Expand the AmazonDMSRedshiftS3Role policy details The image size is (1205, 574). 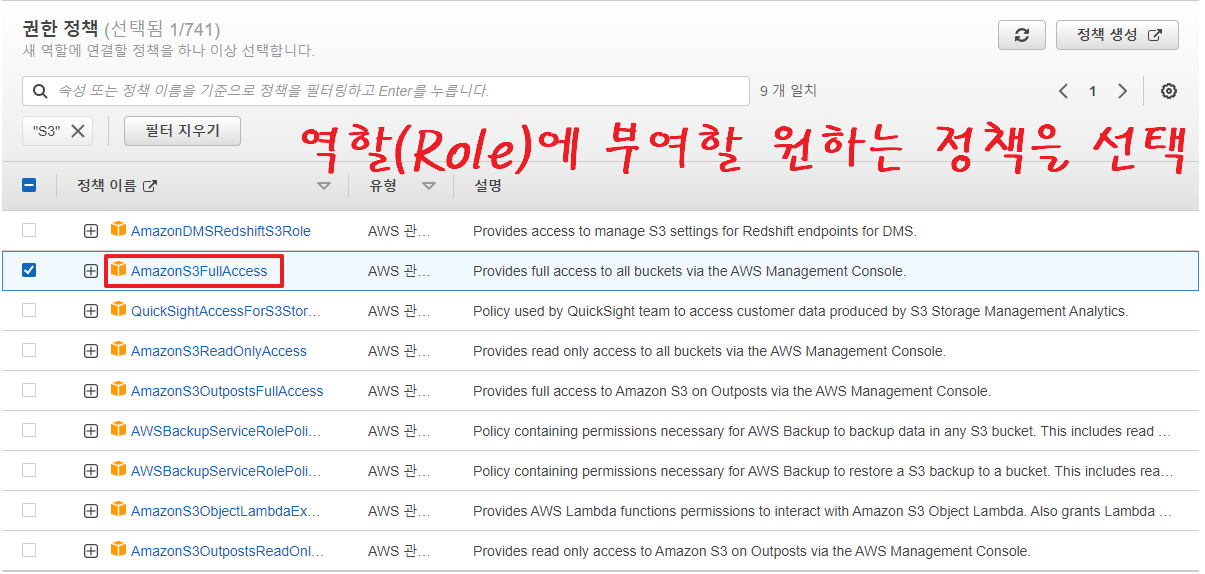[91, 231]
